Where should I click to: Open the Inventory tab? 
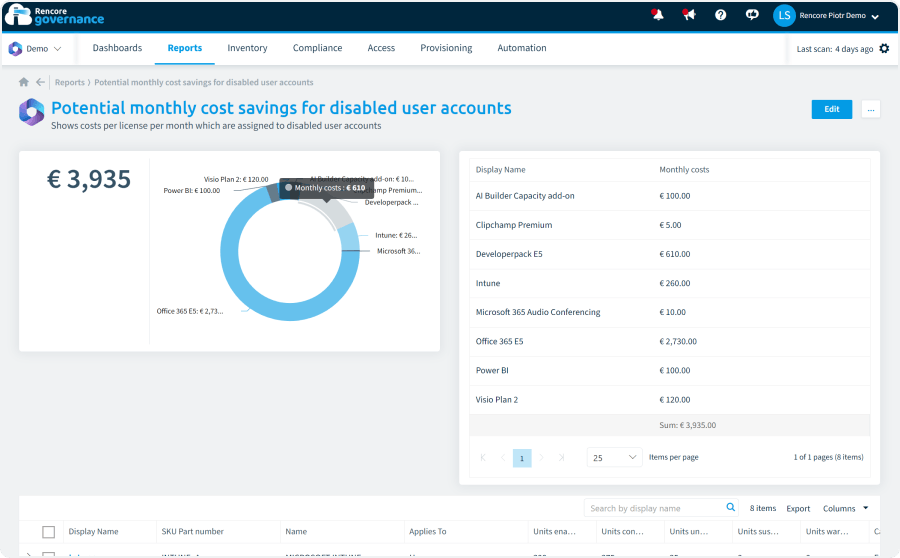[247, 48]
